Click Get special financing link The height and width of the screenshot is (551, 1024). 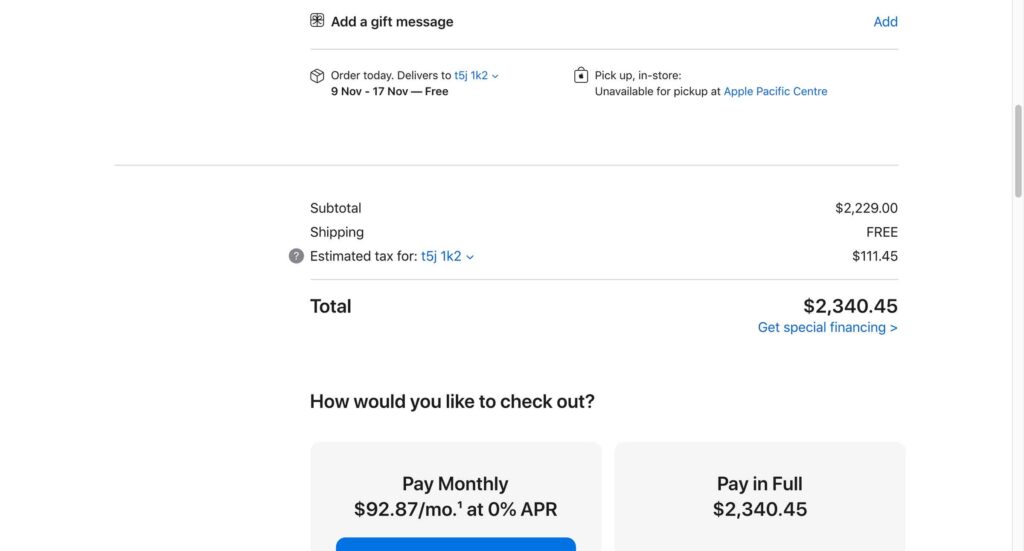pos(827,327)
